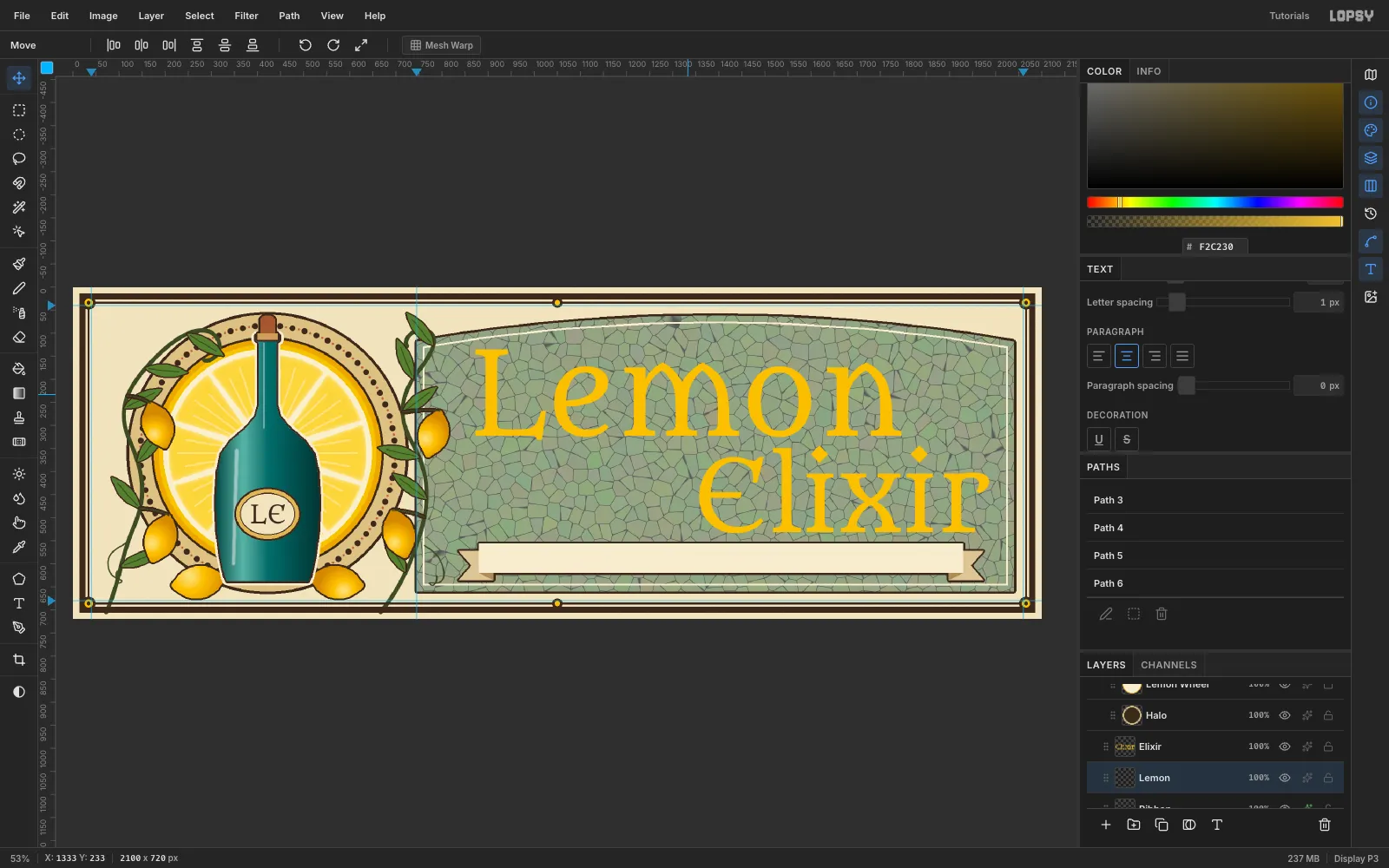Click the Letter spacing value field
The image size is (1389, 868).
click(1319, 302)
